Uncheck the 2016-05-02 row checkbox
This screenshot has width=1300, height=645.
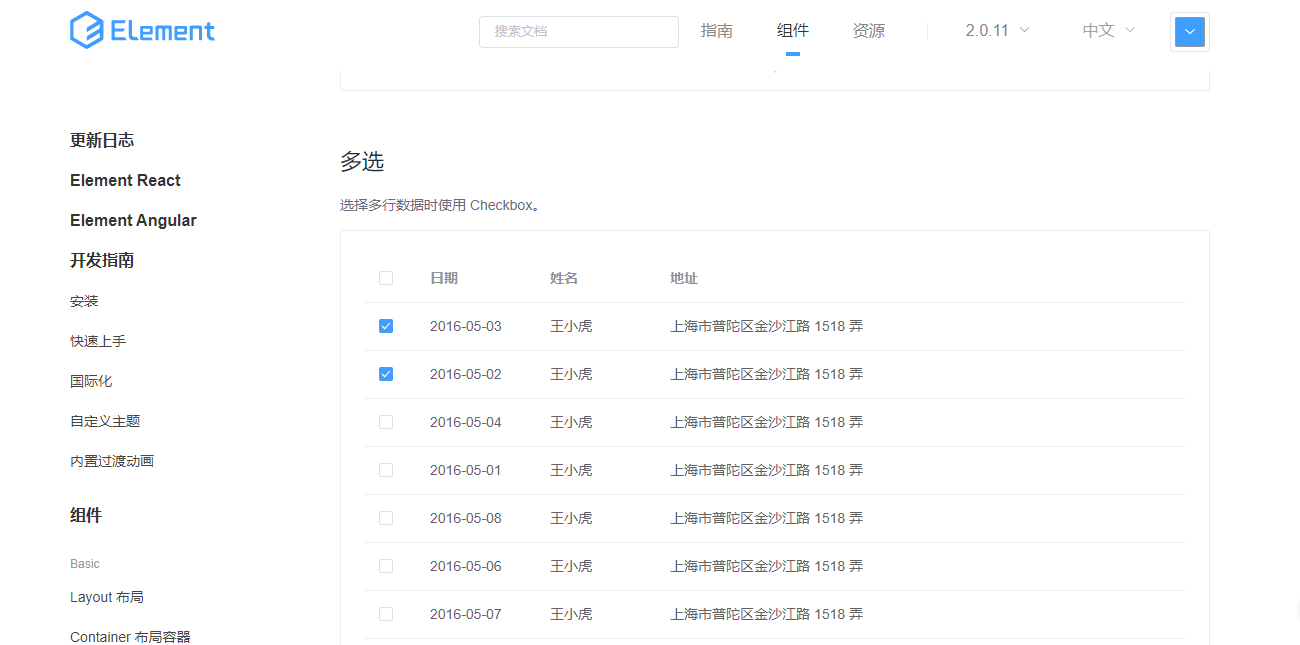point(386,373)
